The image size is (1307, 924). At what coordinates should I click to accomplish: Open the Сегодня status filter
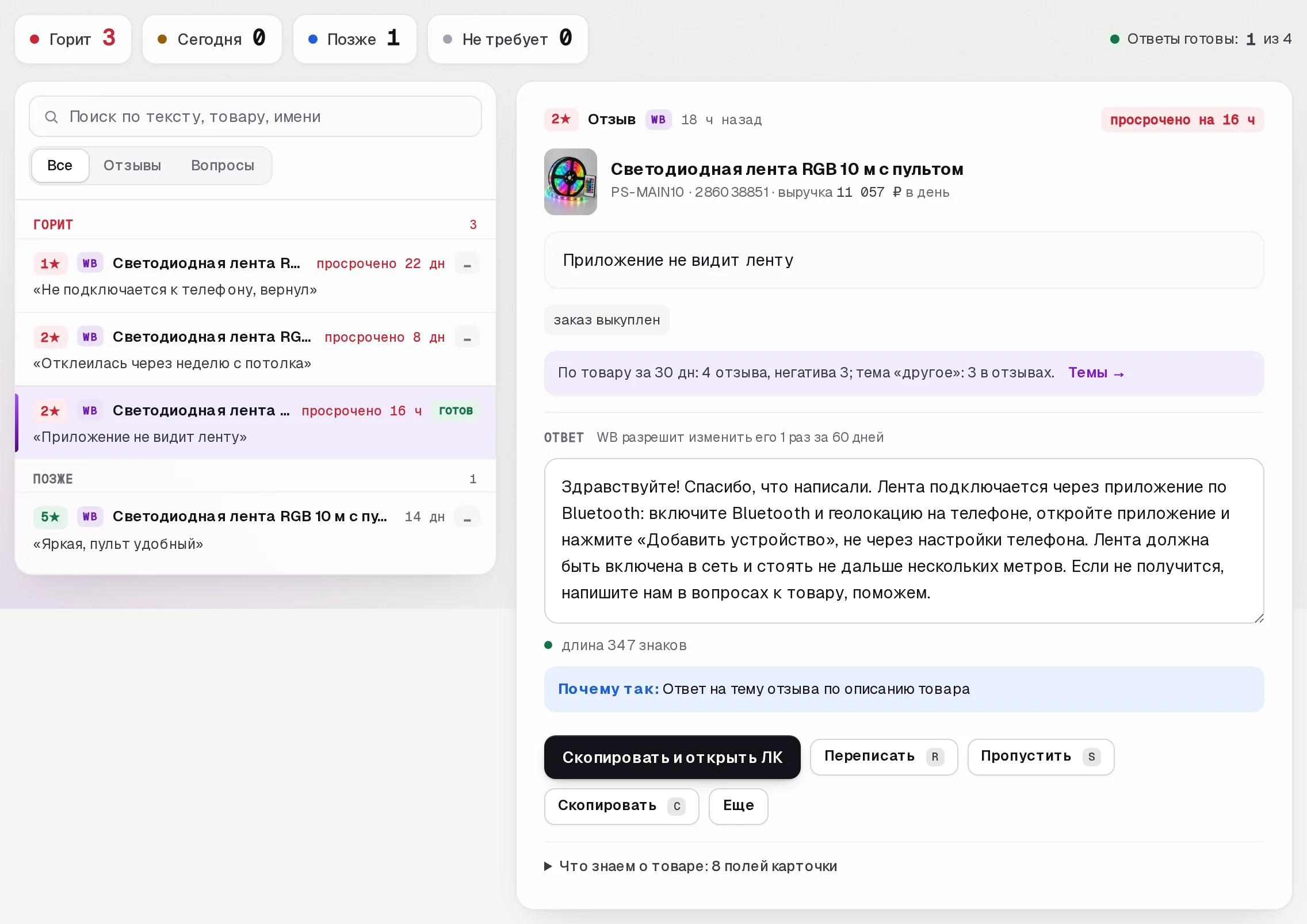[x=212, y=39]
